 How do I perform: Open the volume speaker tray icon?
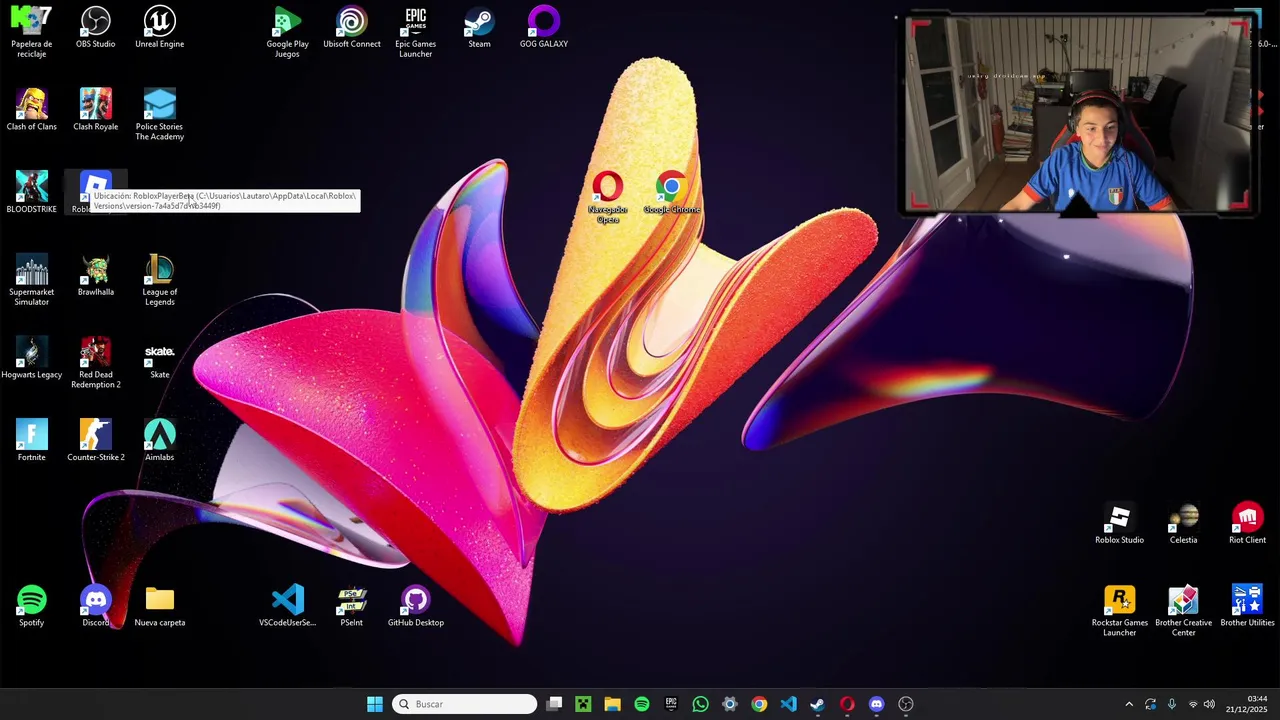1209,704
